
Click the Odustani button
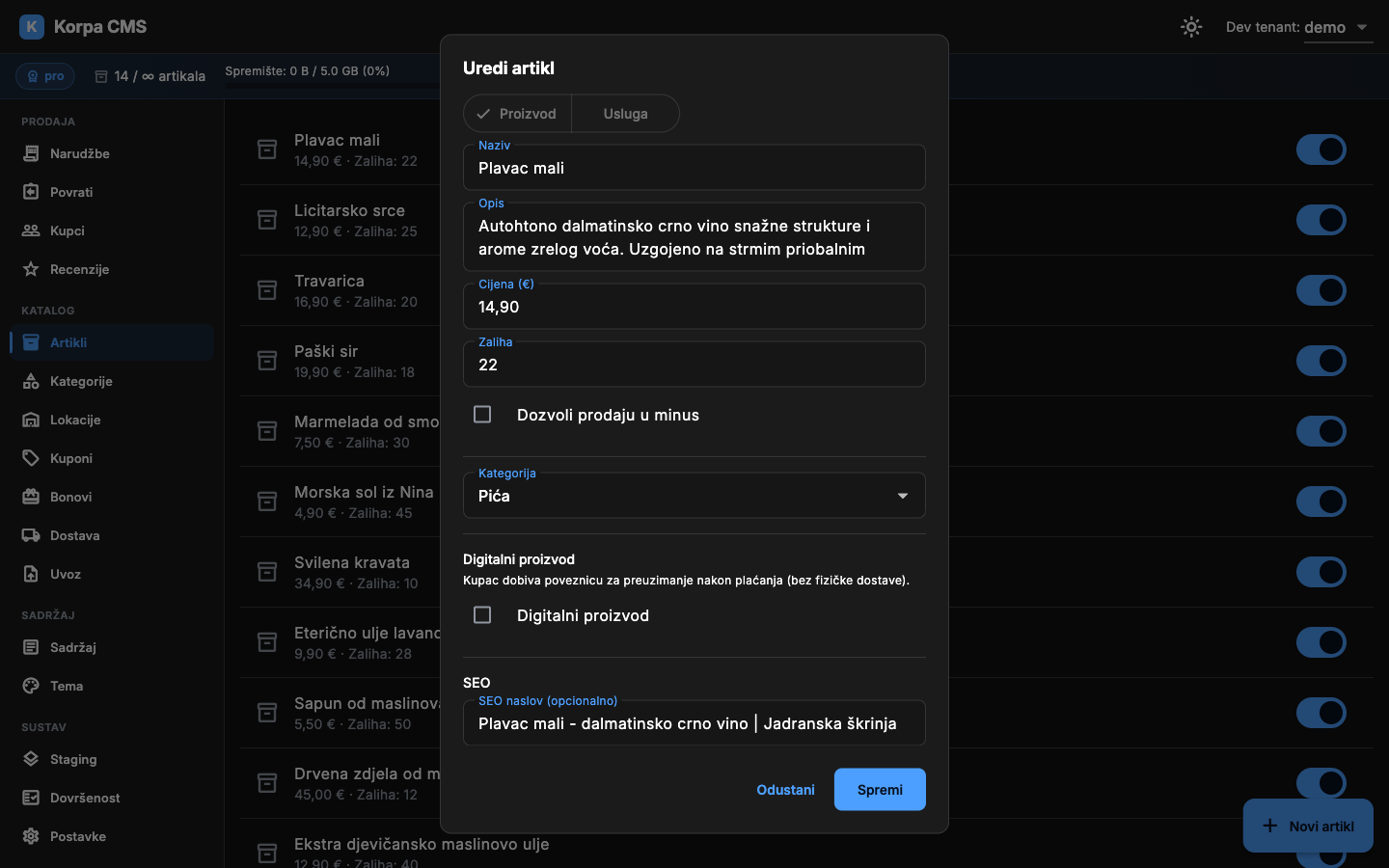tap(785, 790)
